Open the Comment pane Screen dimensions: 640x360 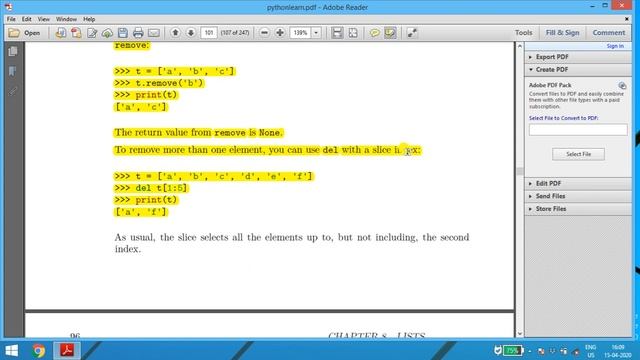click(x=609, y=33)
